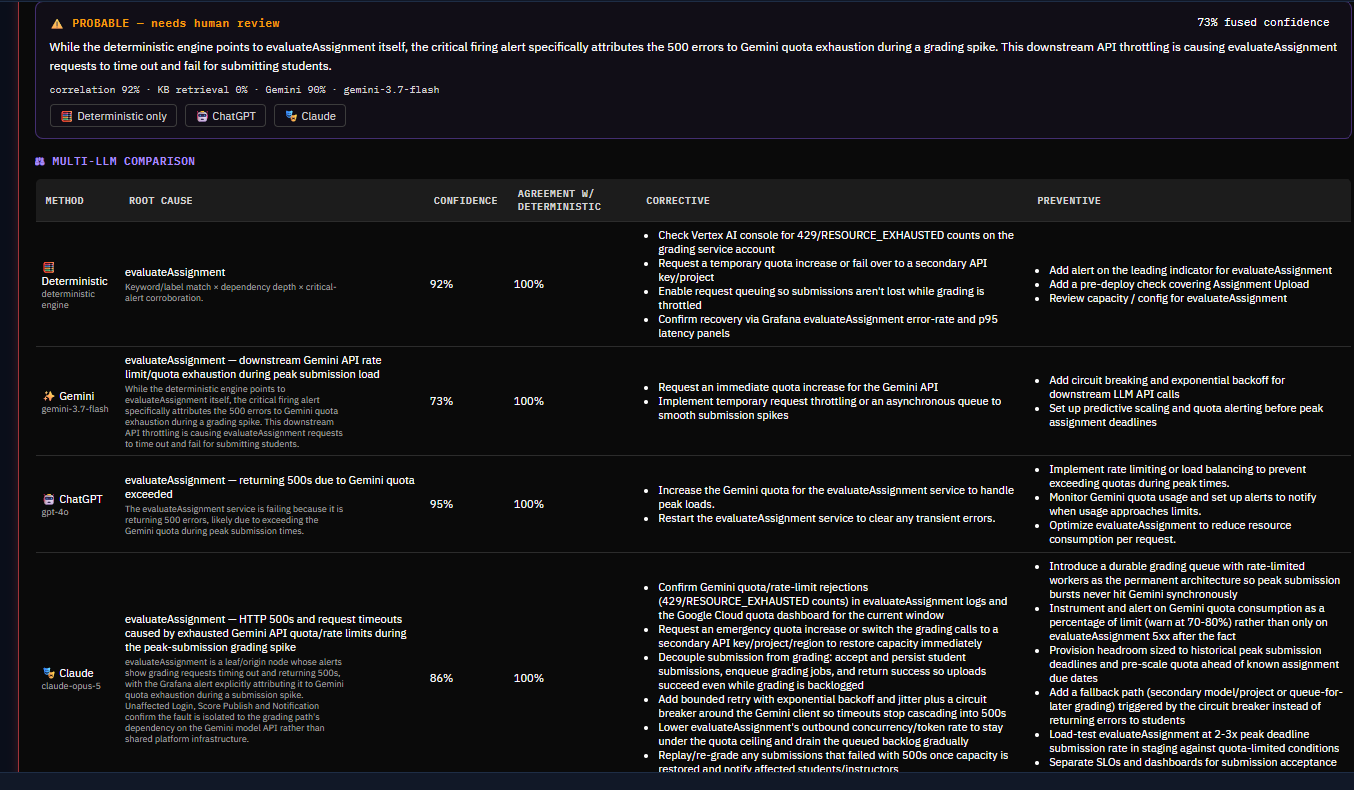This screenshot has height=790, width=1354.
Task: Click 100% agreement in the ChatGPT row
Action: (528, 504)
